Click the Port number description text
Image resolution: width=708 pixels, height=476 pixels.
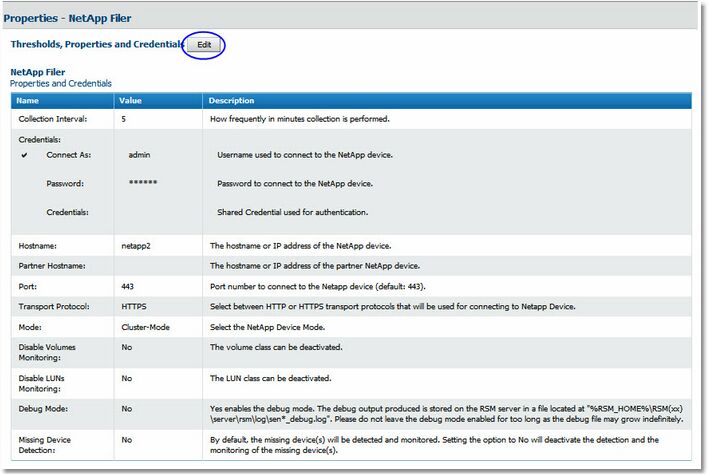click(317, 287)
